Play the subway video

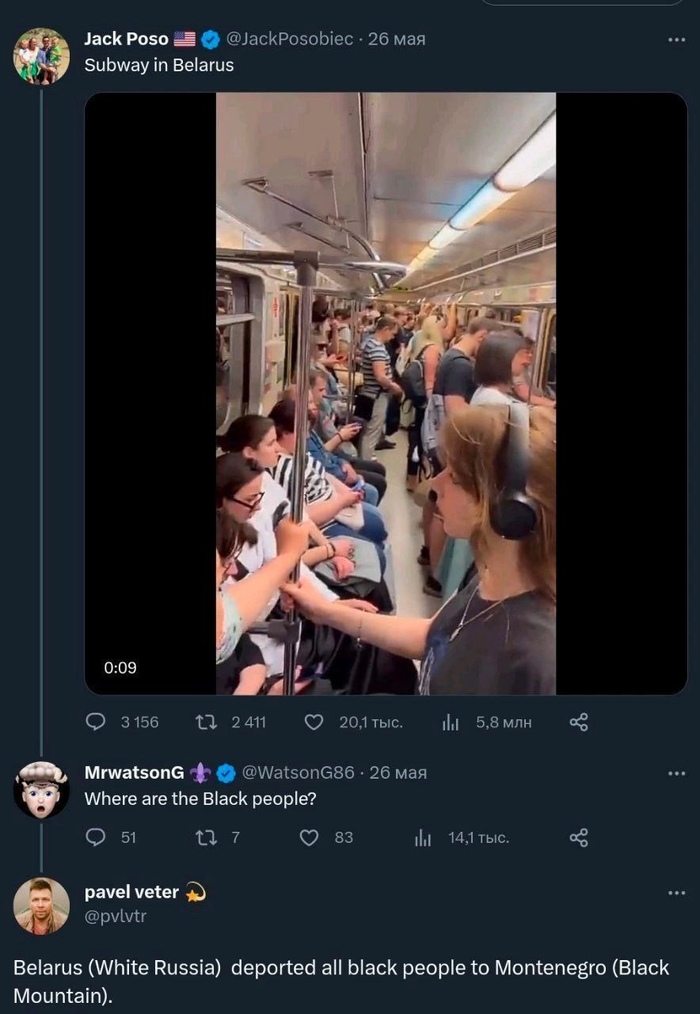click(x=385, y=394)
